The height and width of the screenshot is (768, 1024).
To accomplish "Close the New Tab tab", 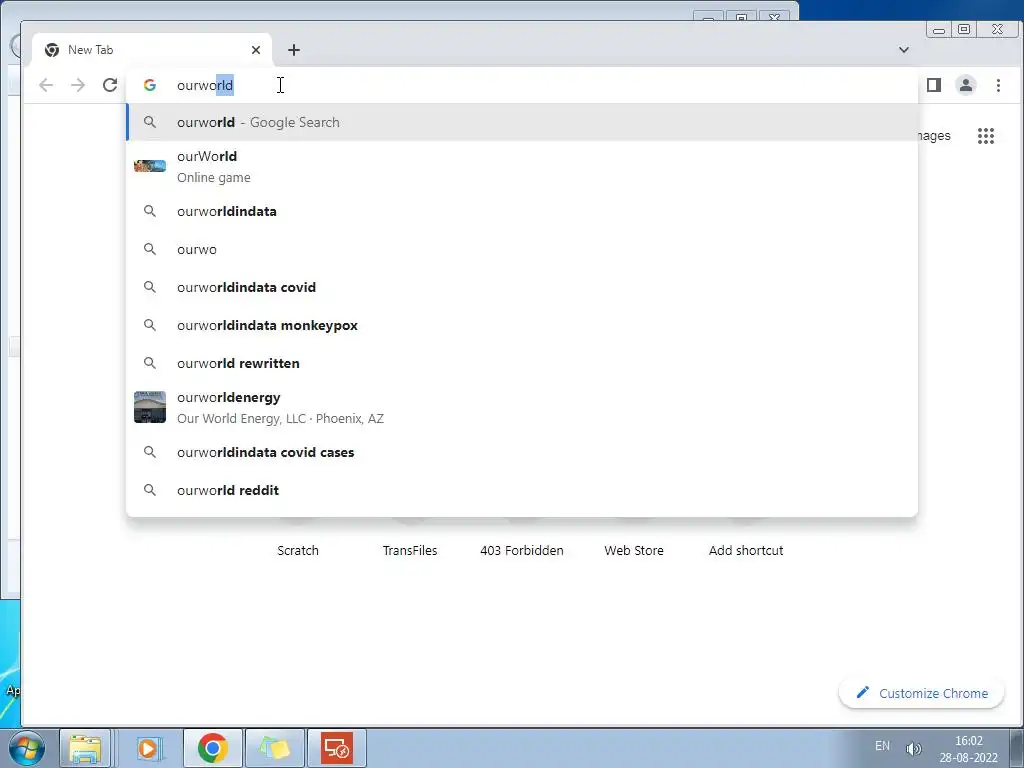I will [256, 50].
